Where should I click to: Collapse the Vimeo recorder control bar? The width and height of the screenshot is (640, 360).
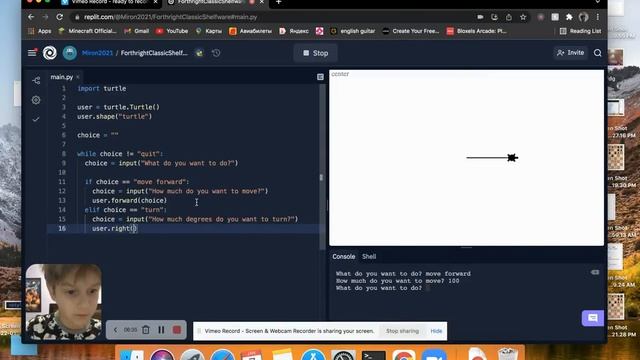pos(115,330)
